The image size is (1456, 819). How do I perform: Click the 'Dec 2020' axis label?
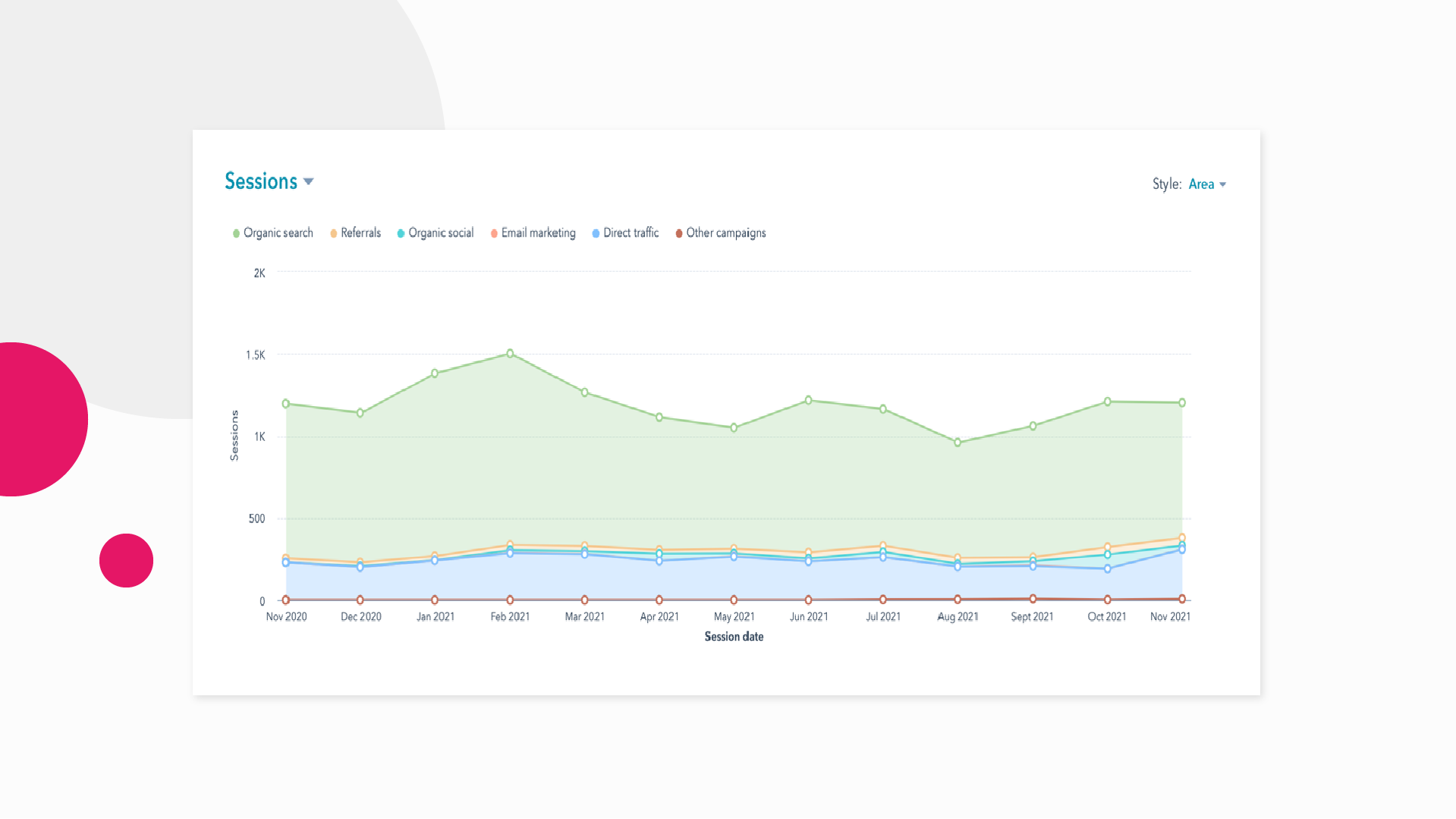click(360, 617)
